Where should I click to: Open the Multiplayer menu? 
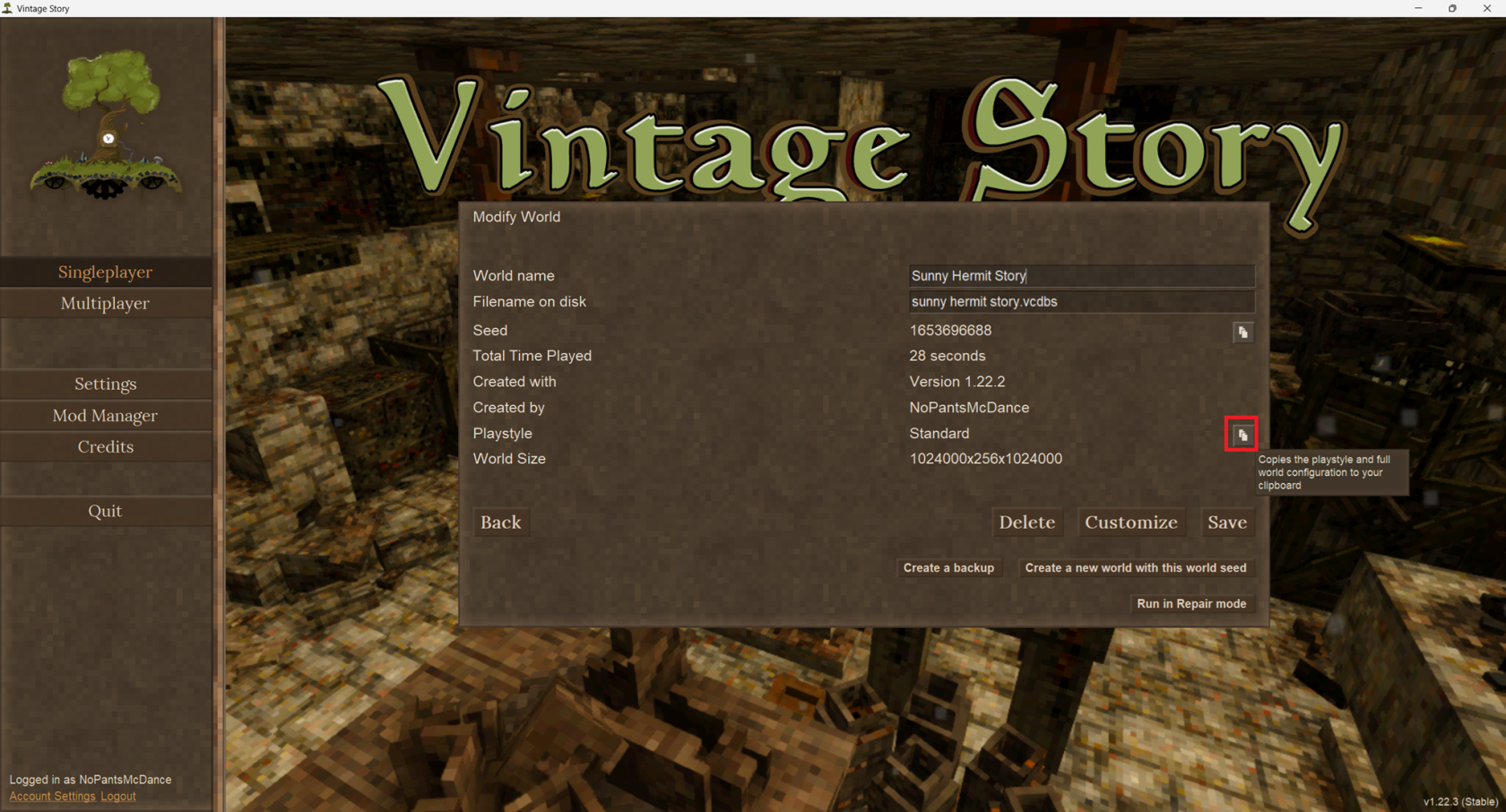coord(106,303)
